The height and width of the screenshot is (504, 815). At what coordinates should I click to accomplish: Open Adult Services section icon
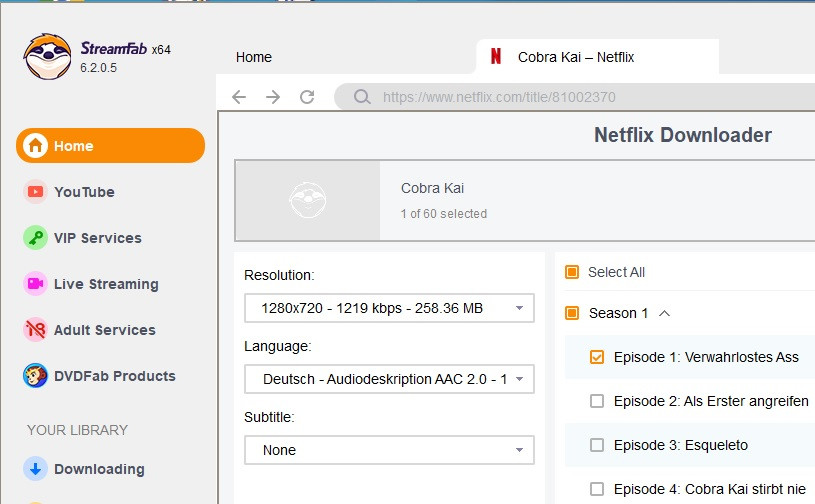(36, 330)
